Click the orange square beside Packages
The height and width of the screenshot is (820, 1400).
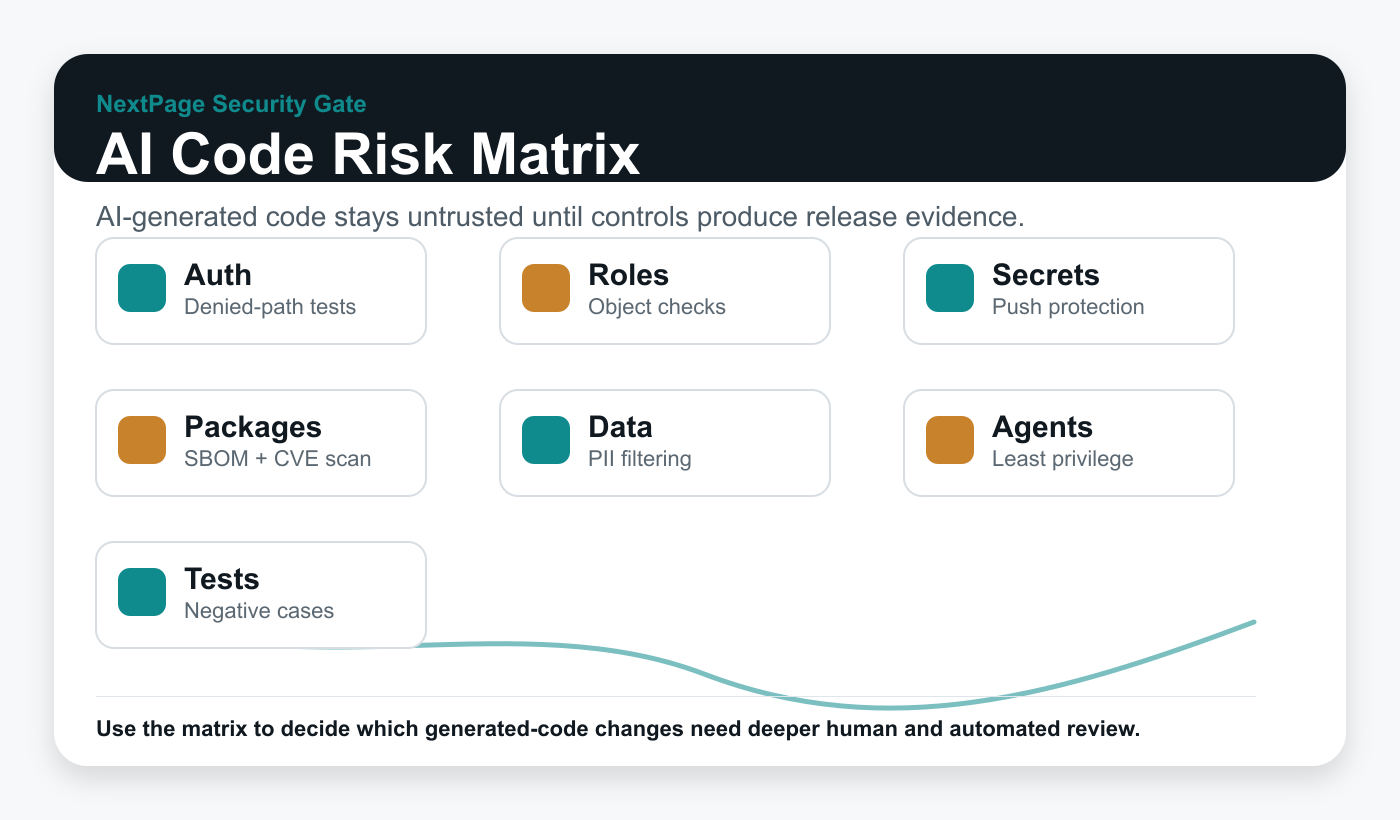pos(142,440)
